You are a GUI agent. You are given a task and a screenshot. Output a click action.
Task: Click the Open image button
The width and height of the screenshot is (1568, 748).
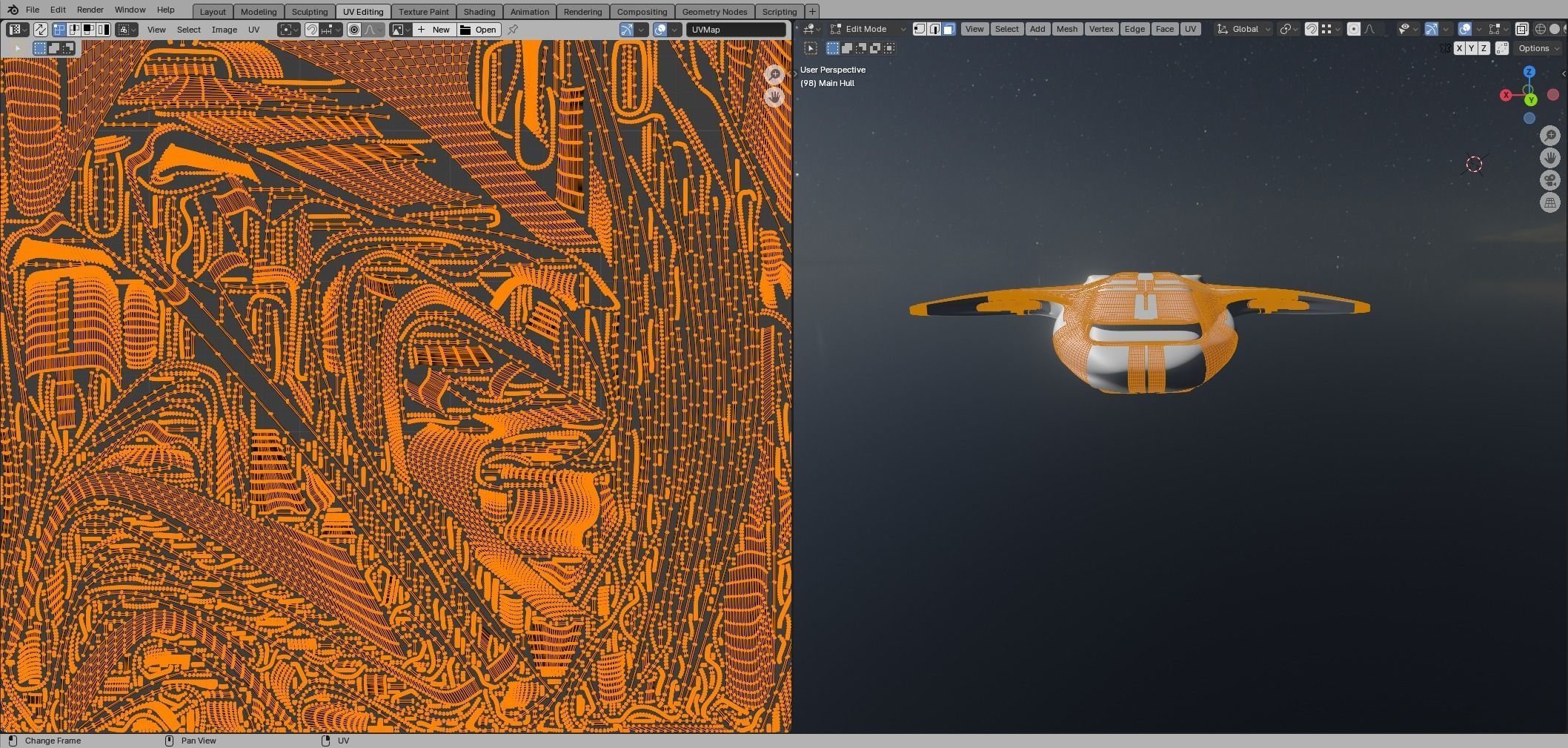[x=479, y=30]
